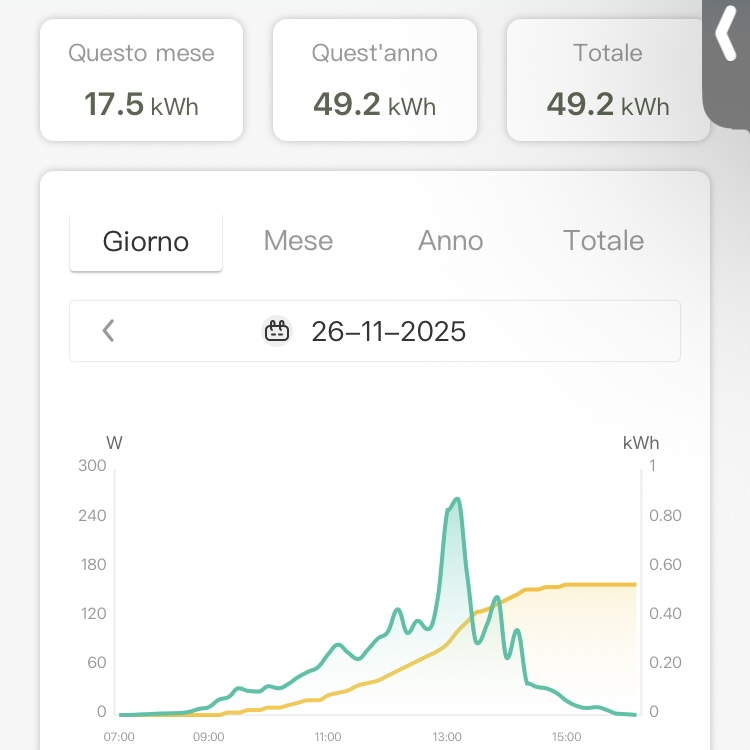Select the 07:00 marker on the time axis
This screenshot has width=750, height=750.
tap(120, 737)
